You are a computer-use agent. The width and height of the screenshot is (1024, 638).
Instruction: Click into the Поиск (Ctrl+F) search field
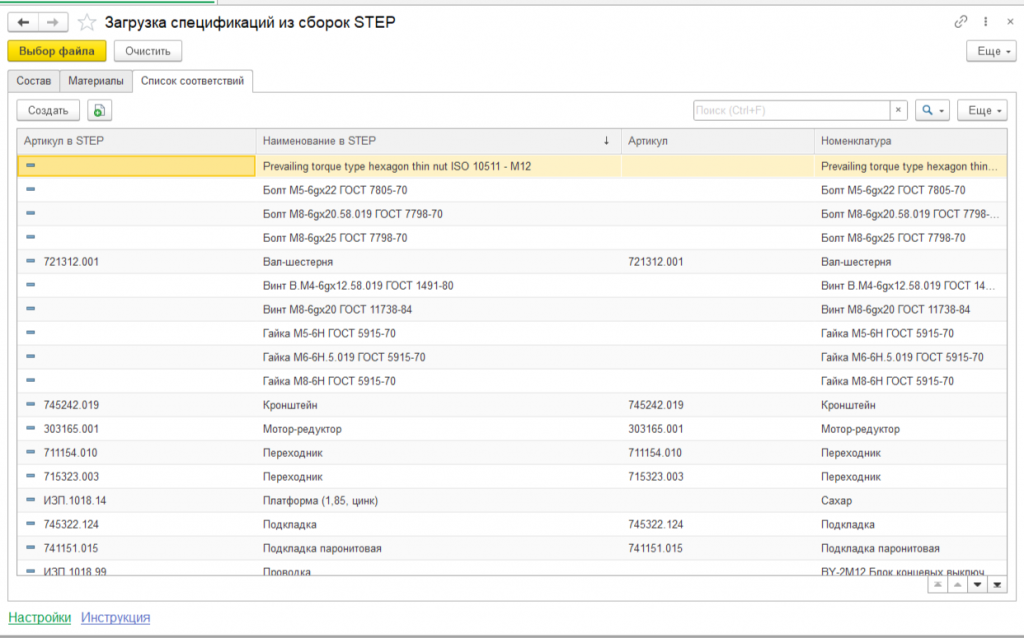(790, 110)
